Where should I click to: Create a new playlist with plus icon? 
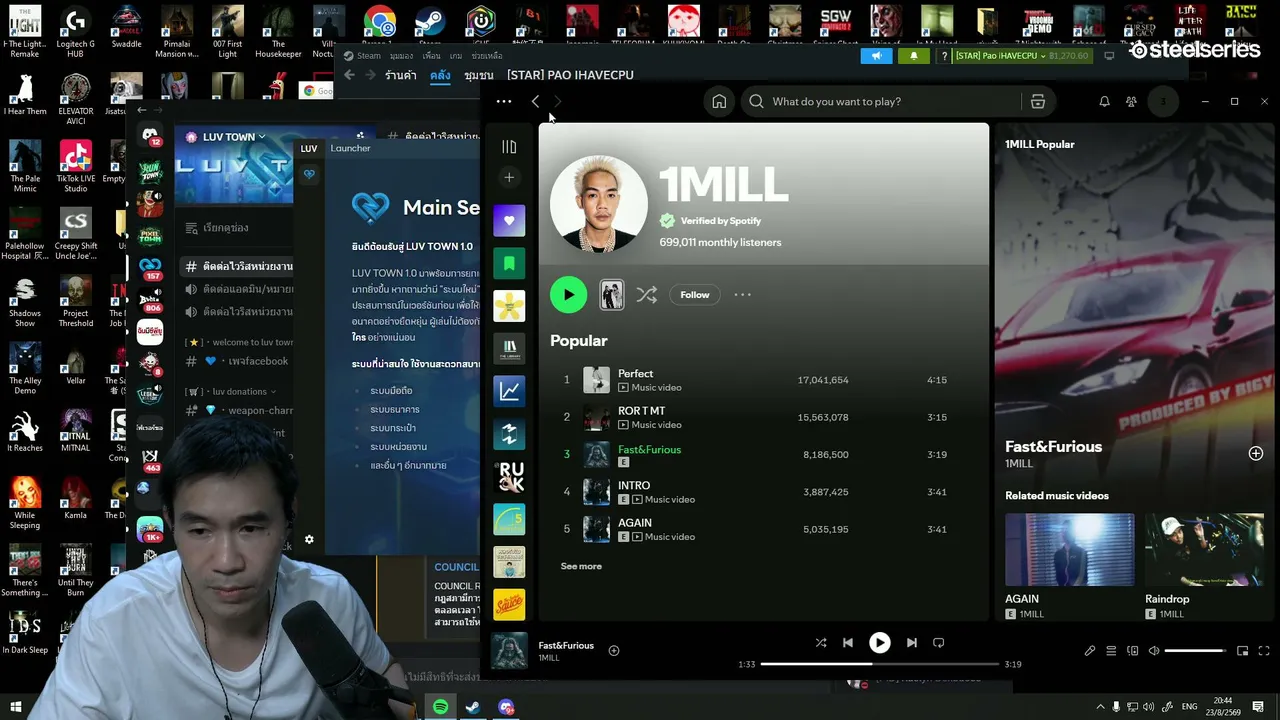[x=509, y=177]
